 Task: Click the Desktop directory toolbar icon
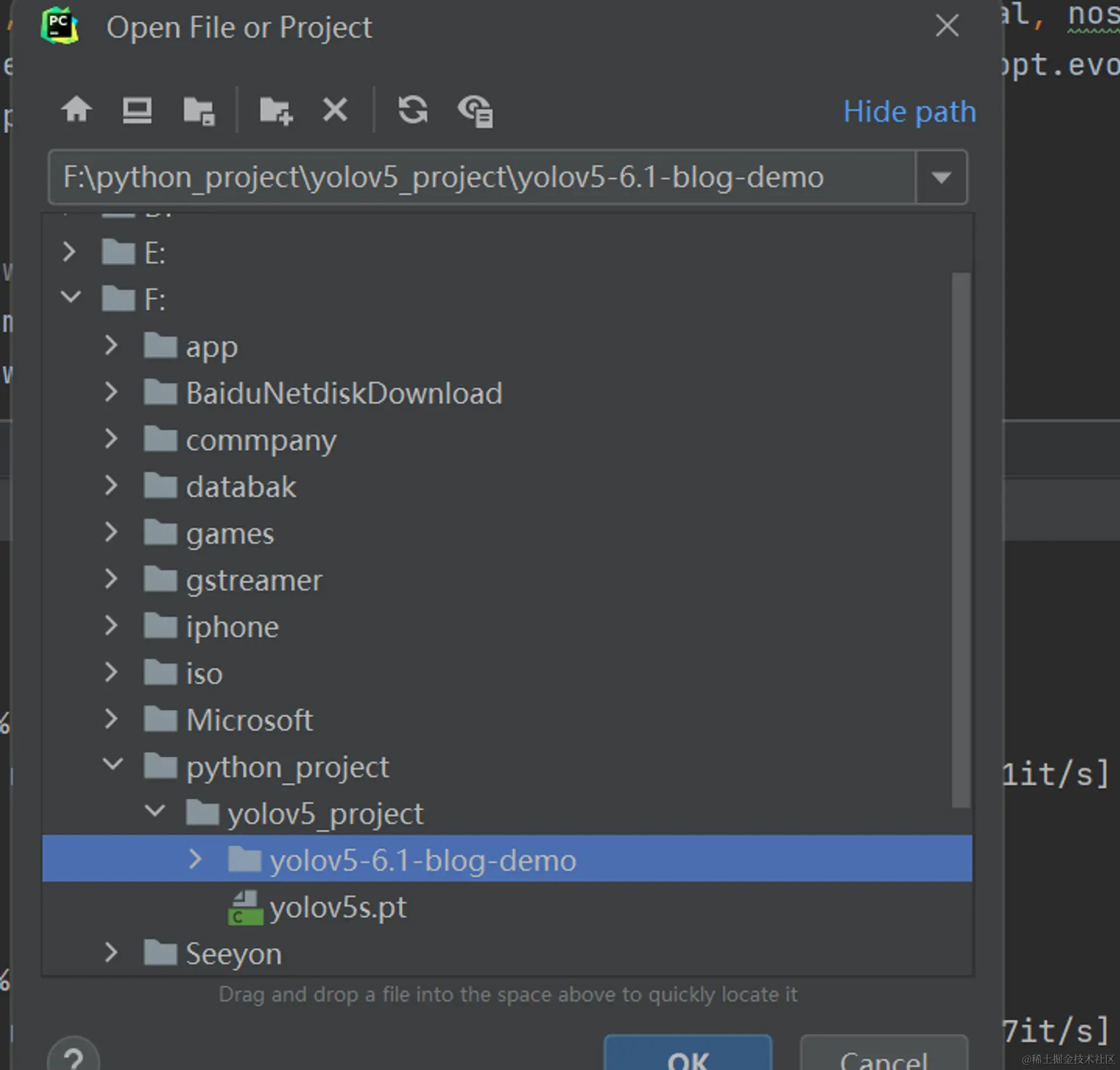tap(137, 110)
